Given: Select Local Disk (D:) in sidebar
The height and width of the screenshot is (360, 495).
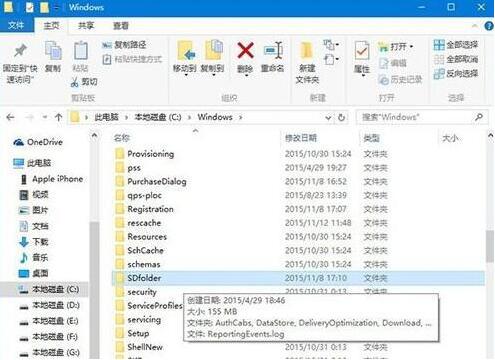Looking at the screenshot, I should (49, 305).
